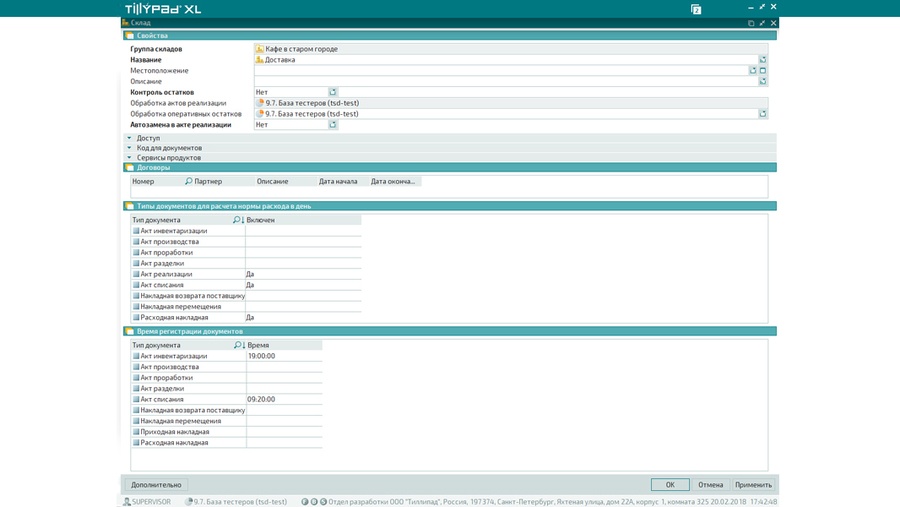
Task: Click the reset icon of Обработка оперативных остатков
Action: click(763, 114)
